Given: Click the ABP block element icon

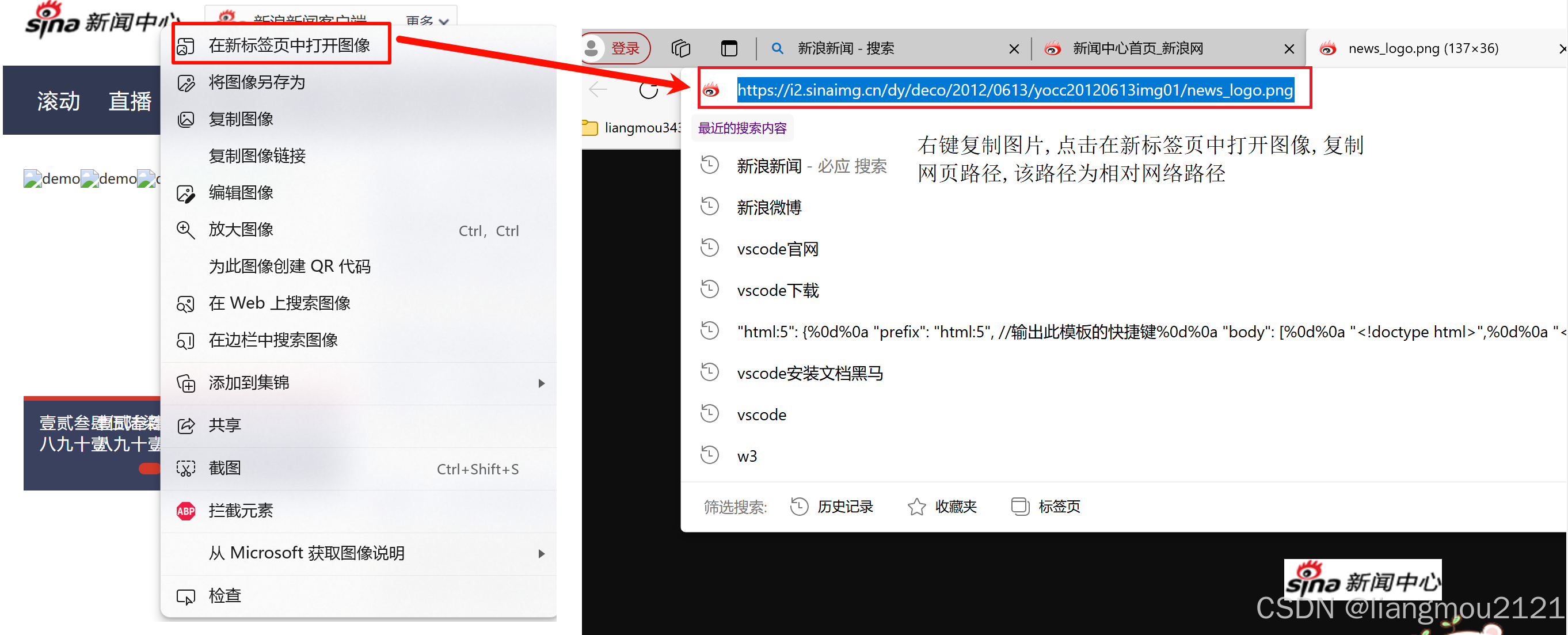Looking at the screenshot, I should pyautogui.click(x=186, y=511).
